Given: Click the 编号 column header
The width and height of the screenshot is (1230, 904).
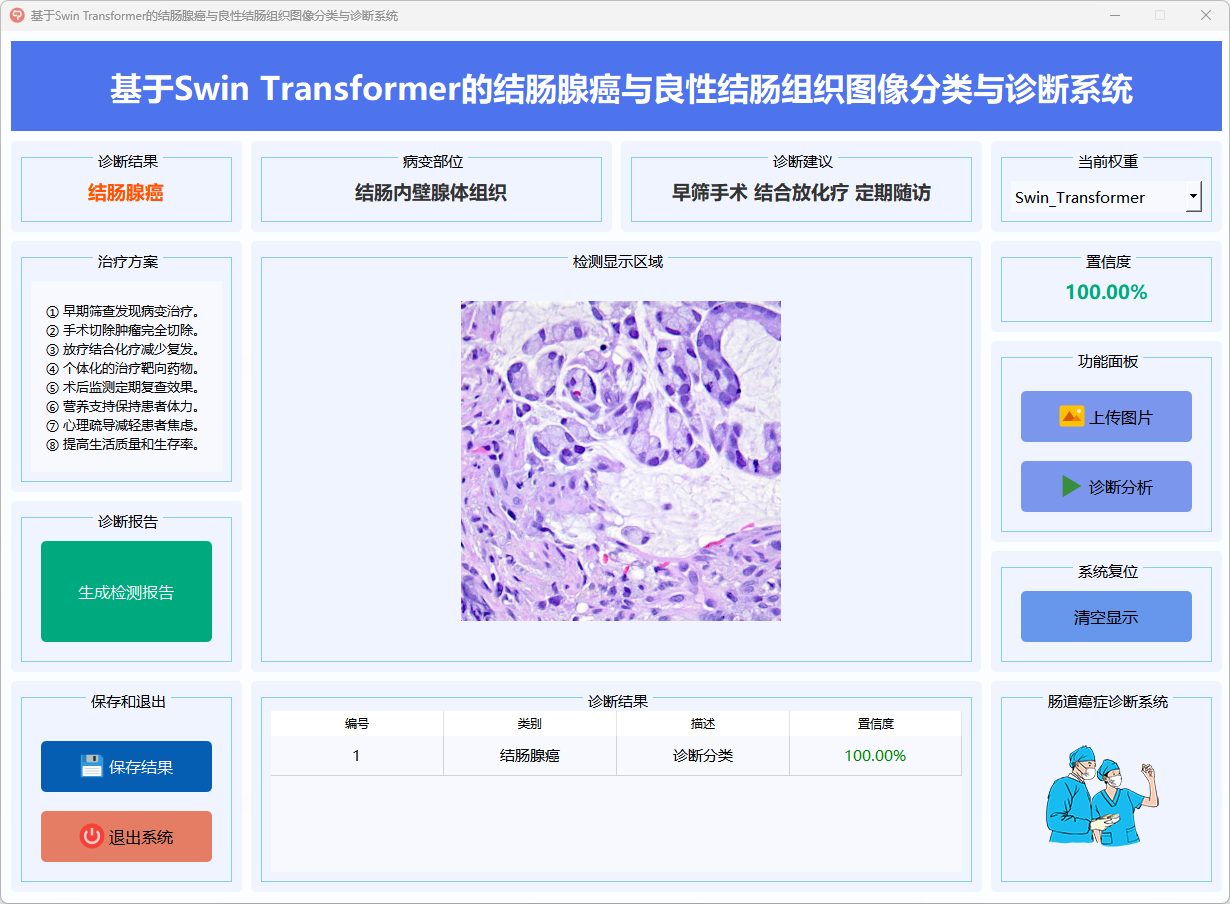Looking at the screenshot, I should (357, 723).
